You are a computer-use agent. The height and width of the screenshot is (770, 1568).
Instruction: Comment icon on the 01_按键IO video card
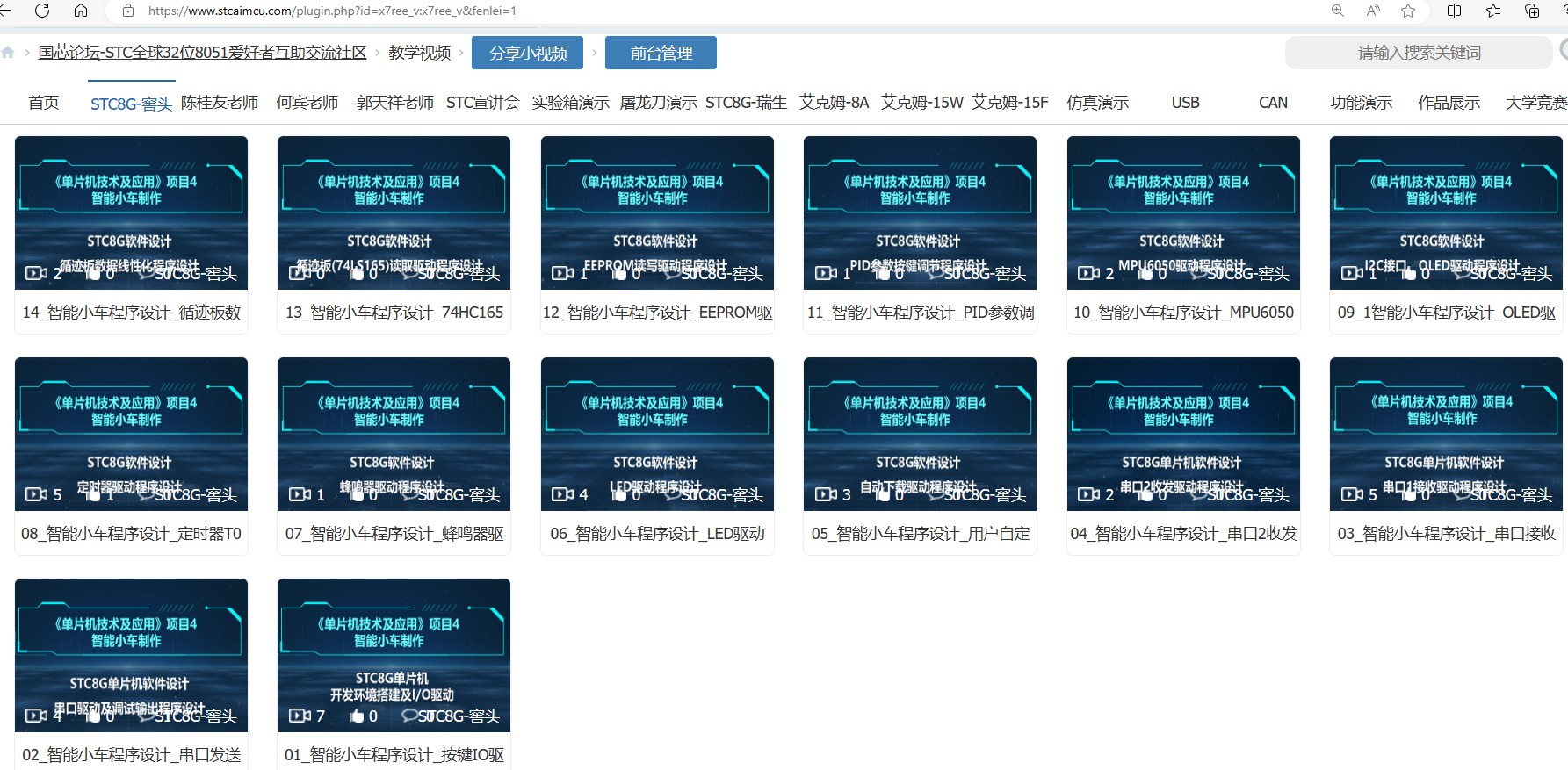point(409,716)
